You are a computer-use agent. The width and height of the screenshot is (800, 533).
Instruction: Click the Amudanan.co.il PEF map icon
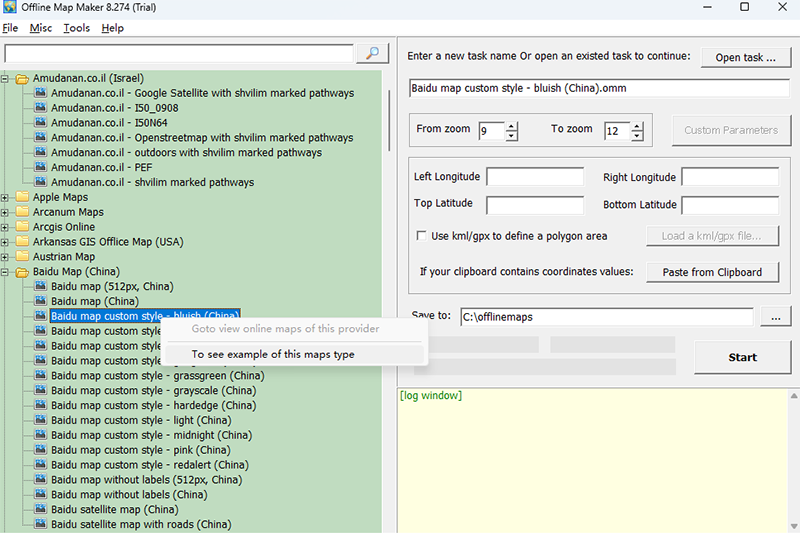click(40, 167)
